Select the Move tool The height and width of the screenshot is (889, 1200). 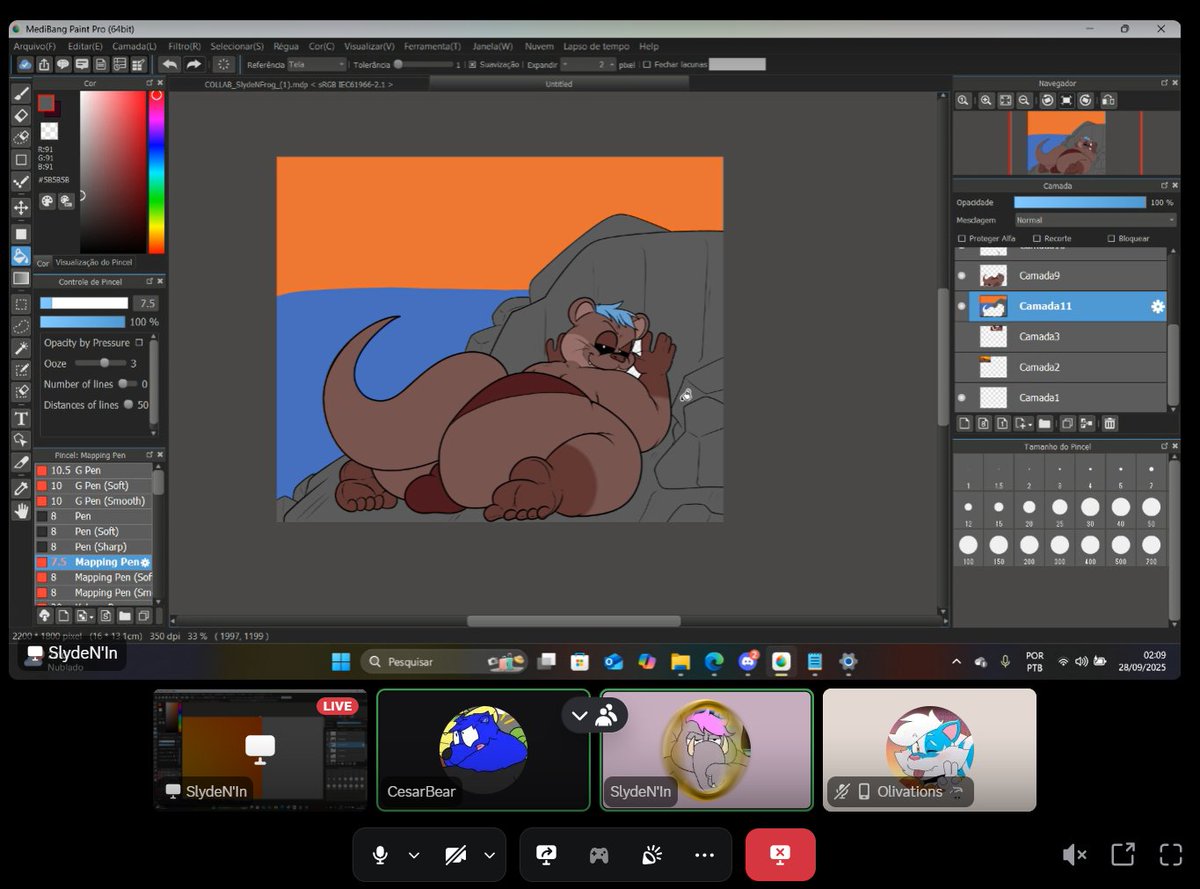coord(20,208)
